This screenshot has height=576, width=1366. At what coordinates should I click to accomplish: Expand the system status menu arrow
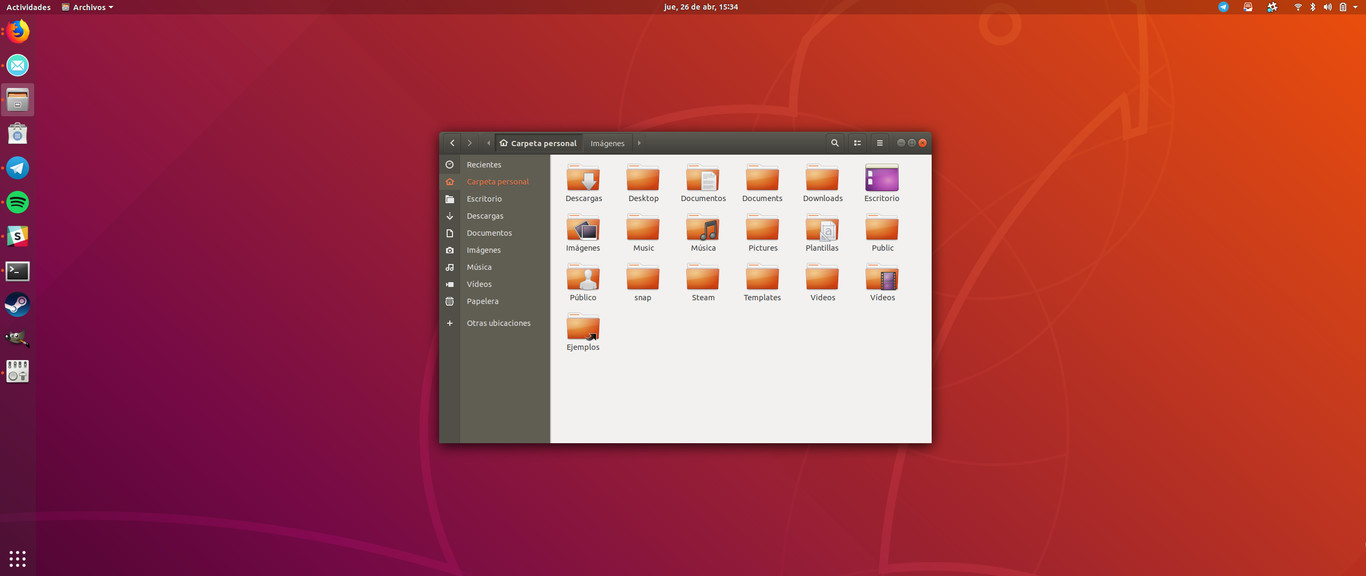[x=1355, y=7]
